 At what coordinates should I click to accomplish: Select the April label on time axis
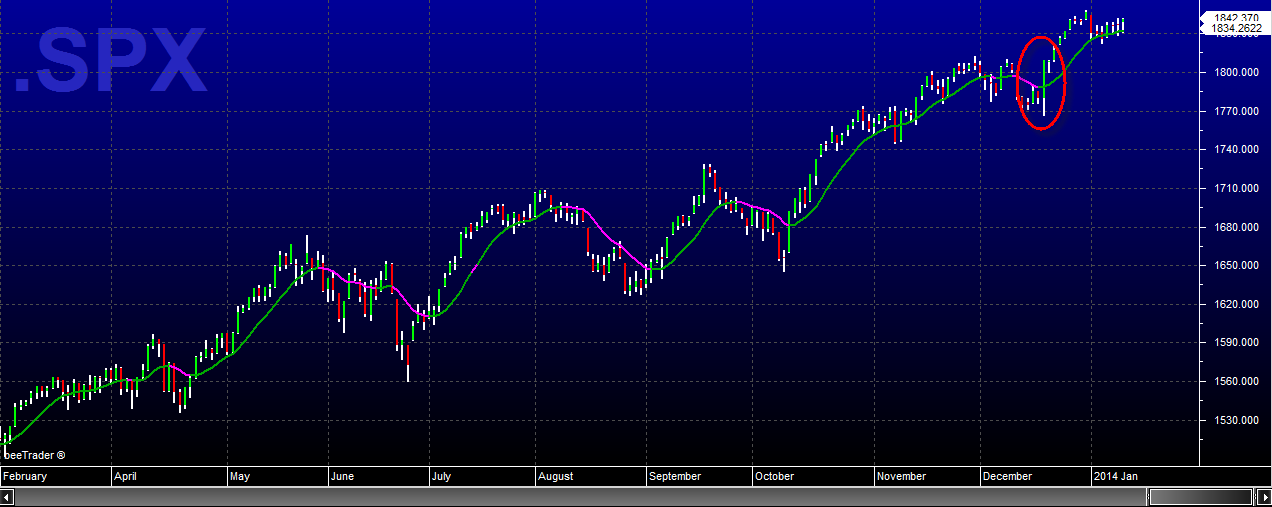click(x=125, y=476)
